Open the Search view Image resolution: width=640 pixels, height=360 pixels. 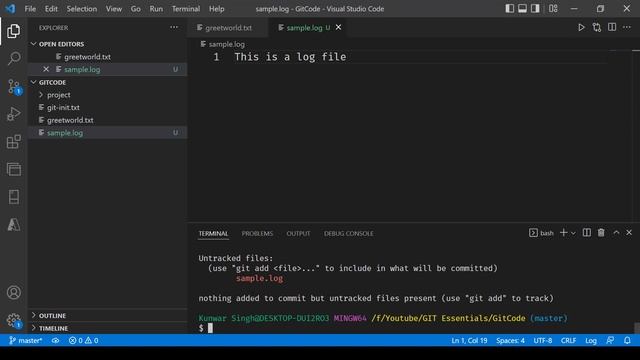click(x=13, y=58)
